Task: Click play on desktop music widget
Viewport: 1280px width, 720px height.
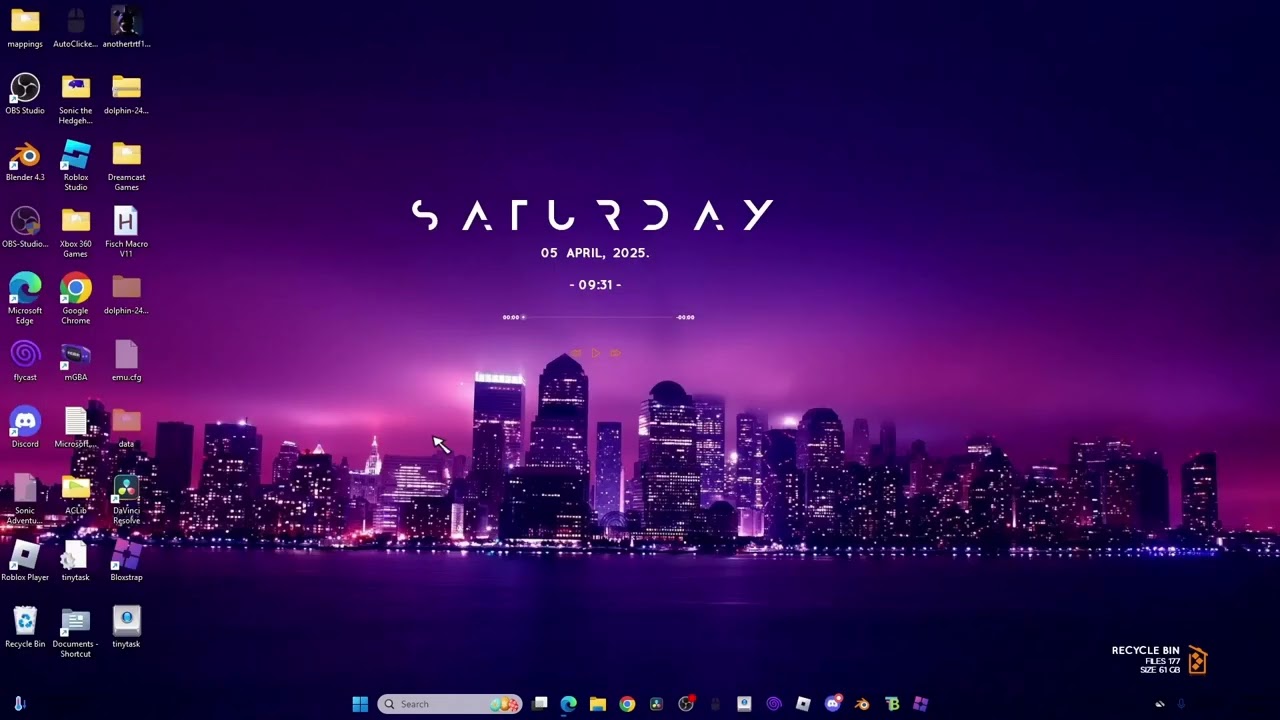Action: tap(596, 353)
